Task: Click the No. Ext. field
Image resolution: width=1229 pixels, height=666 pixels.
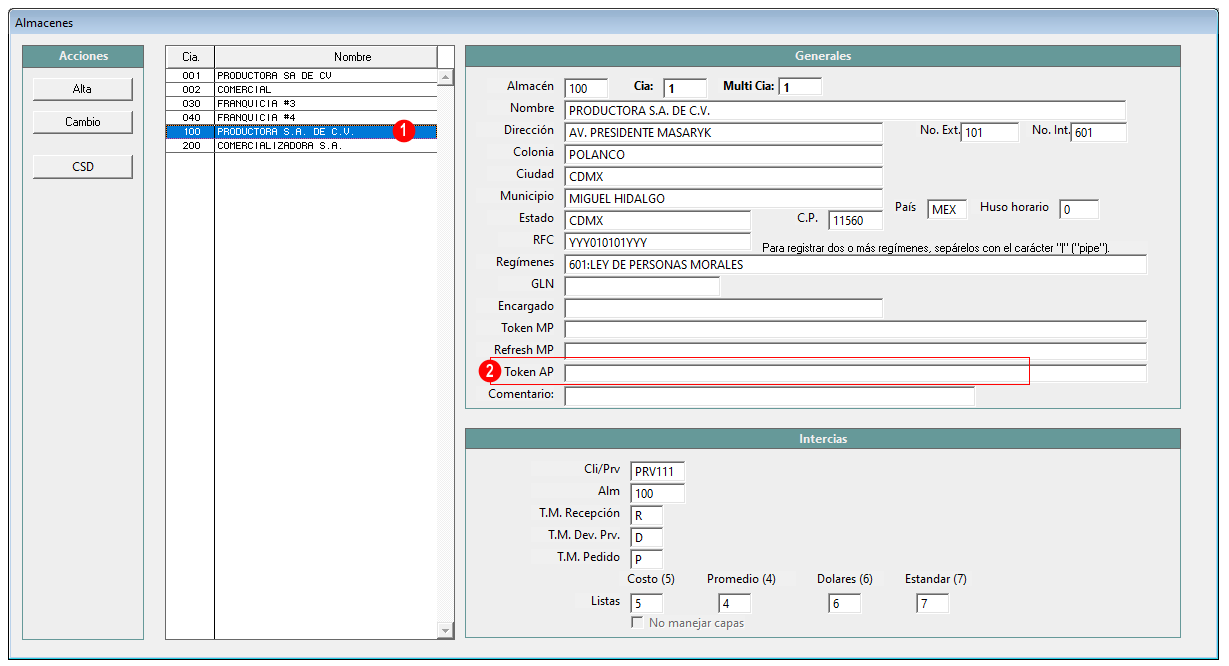Action: pos(990,132)
